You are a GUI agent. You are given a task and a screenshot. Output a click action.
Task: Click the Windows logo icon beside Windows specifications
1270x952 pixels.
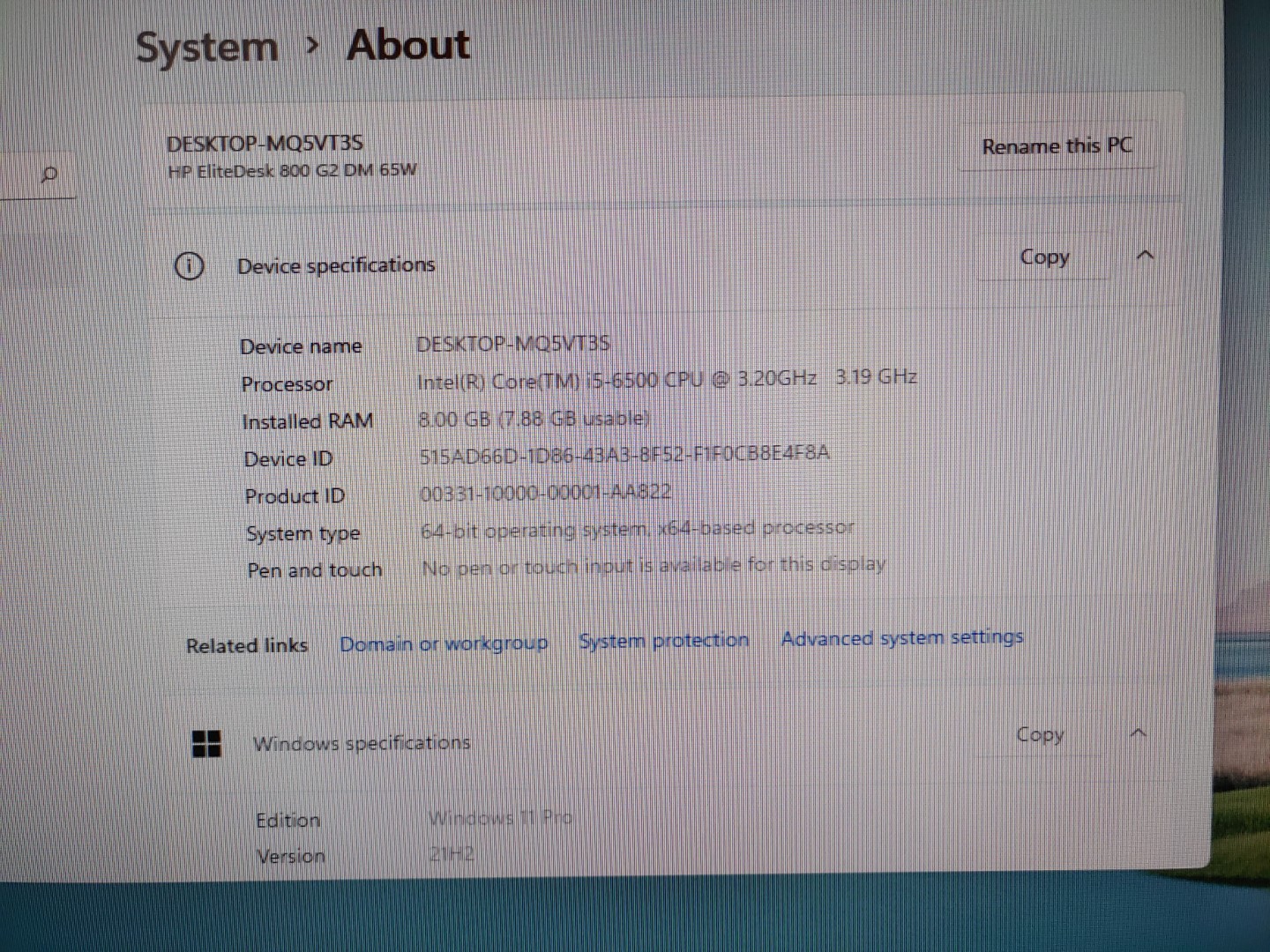206,744
